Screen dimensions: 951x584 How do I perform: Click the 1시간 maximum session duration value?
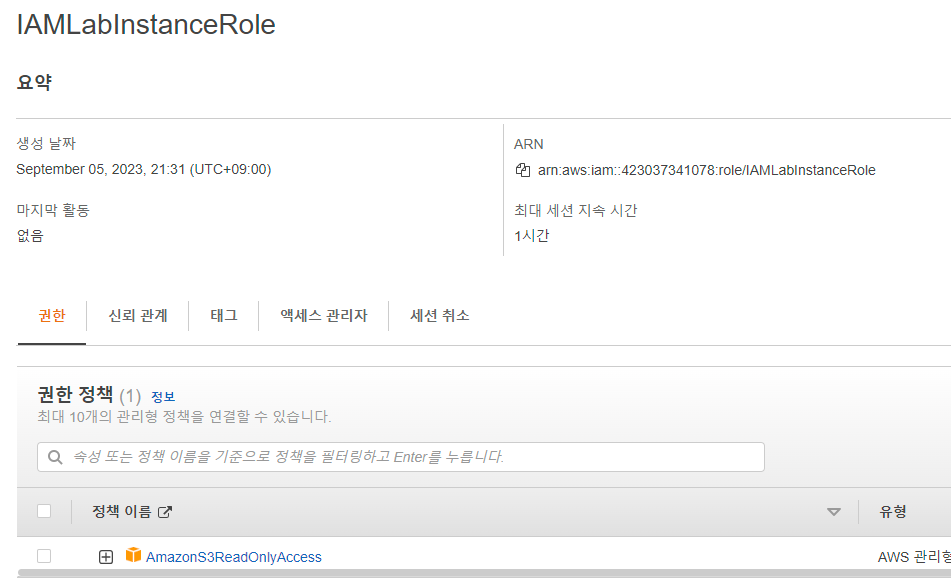531,235
